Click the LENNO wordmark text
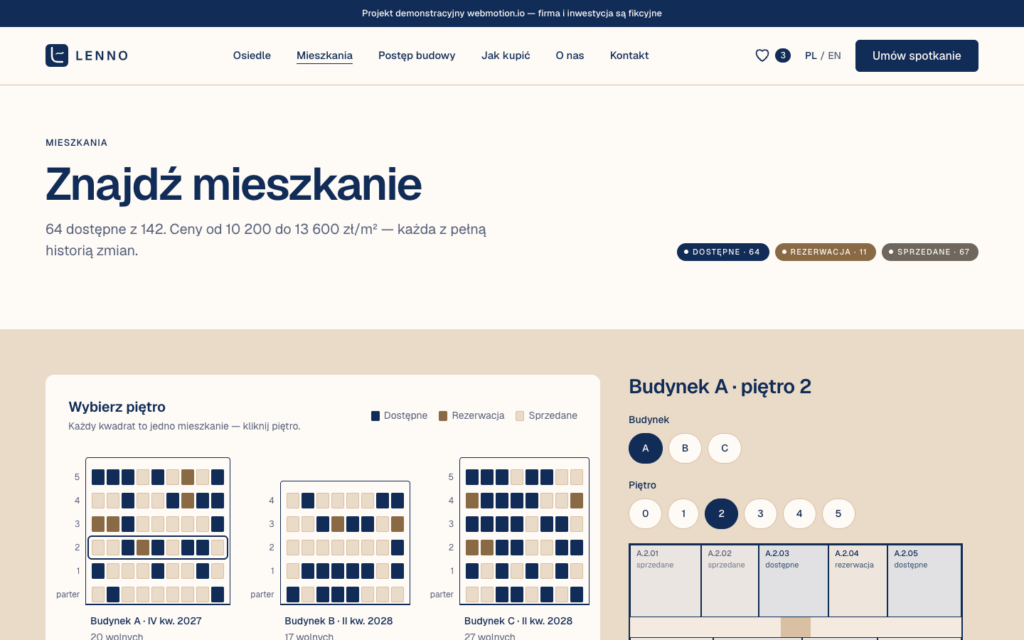The height and width of the screenshot is (640, 1024). coord(102,56)
